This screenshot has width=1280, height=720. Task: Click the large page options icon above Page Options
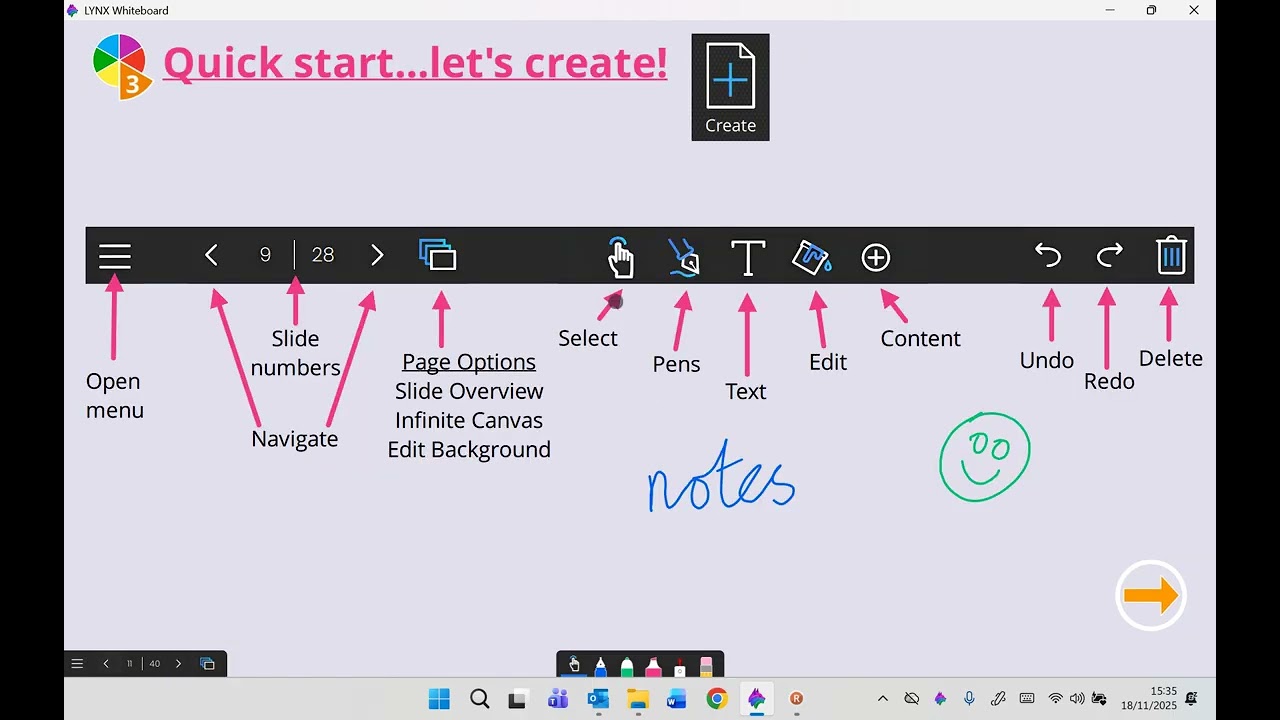click(x=438, y=255)
